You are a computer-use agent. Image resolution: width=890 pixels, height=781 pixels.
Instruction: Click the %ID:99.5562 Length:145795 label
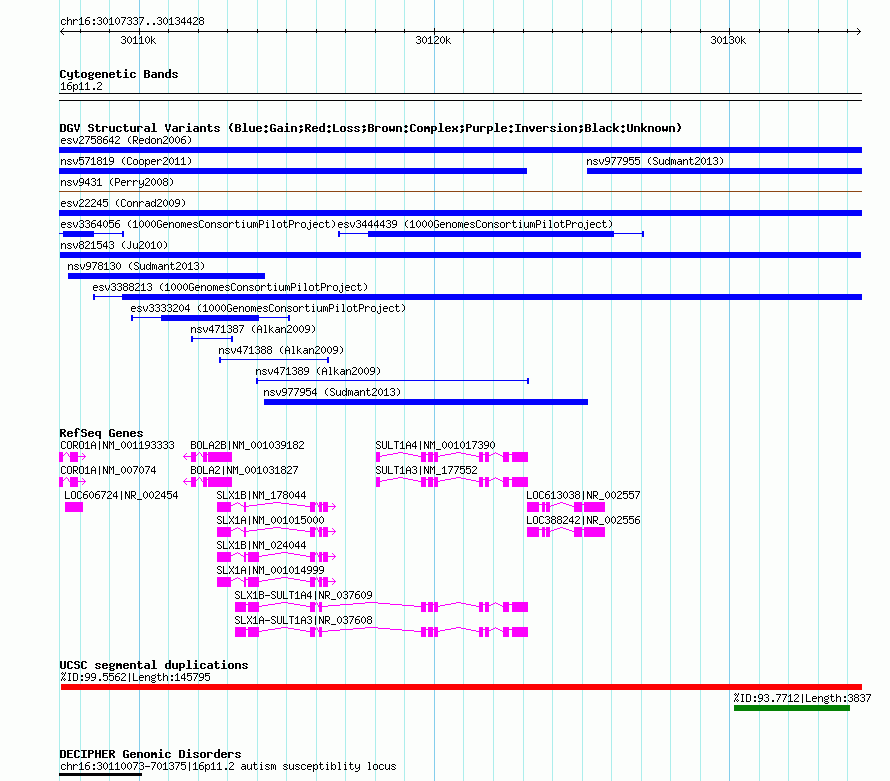point(135,677)
